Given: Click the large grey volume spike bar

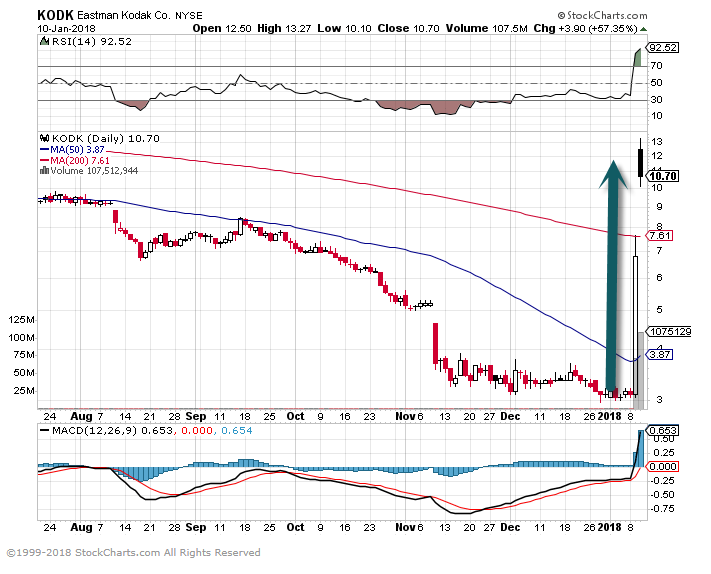Looking at the screenshot, I should click(x=641, y=370).
